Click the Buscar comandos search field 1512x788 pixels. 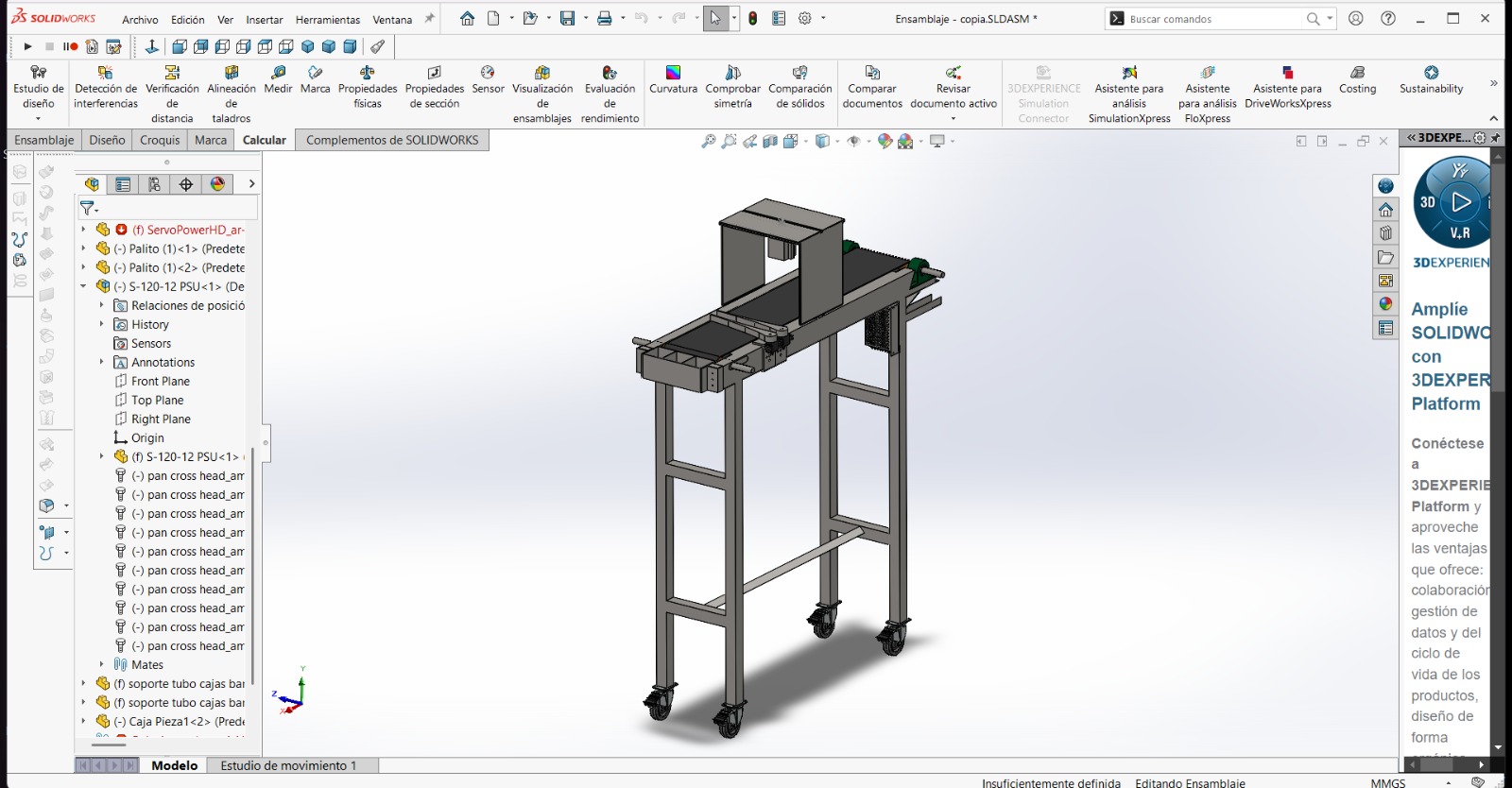click(x=1214, y=19)
